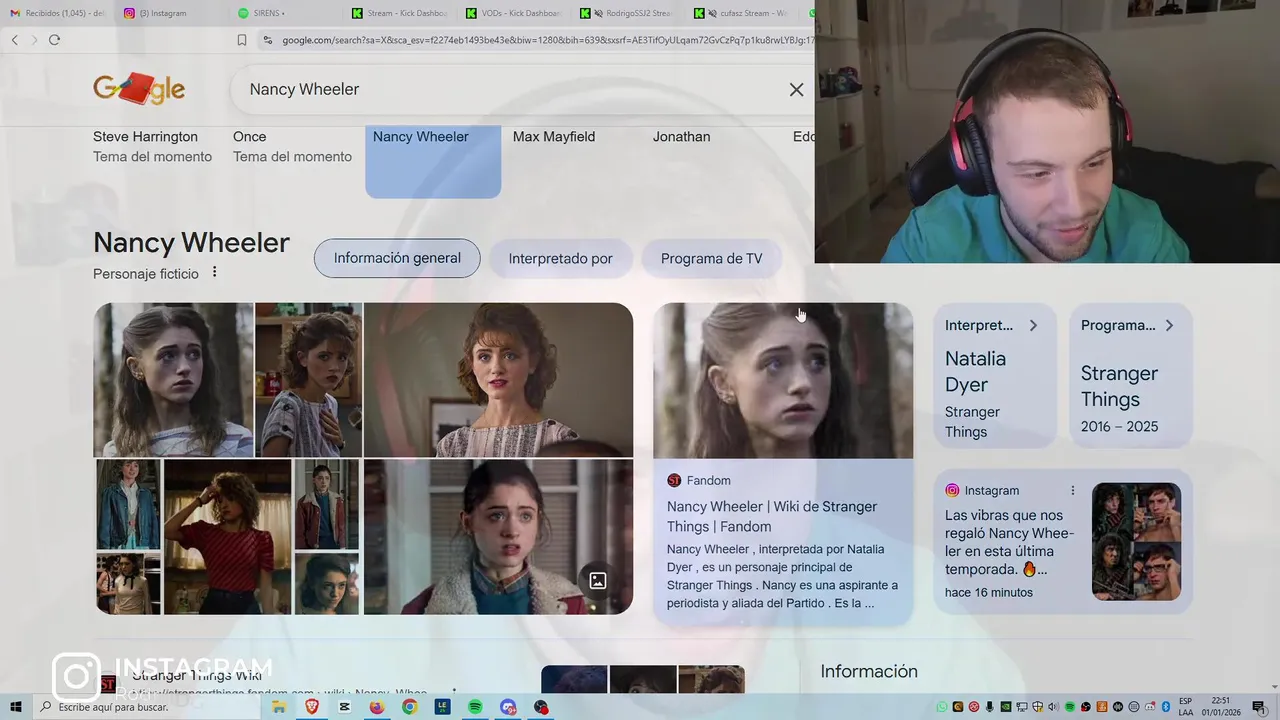
Task: Open File Explorer from taskbar
Action: click(279, 707)
